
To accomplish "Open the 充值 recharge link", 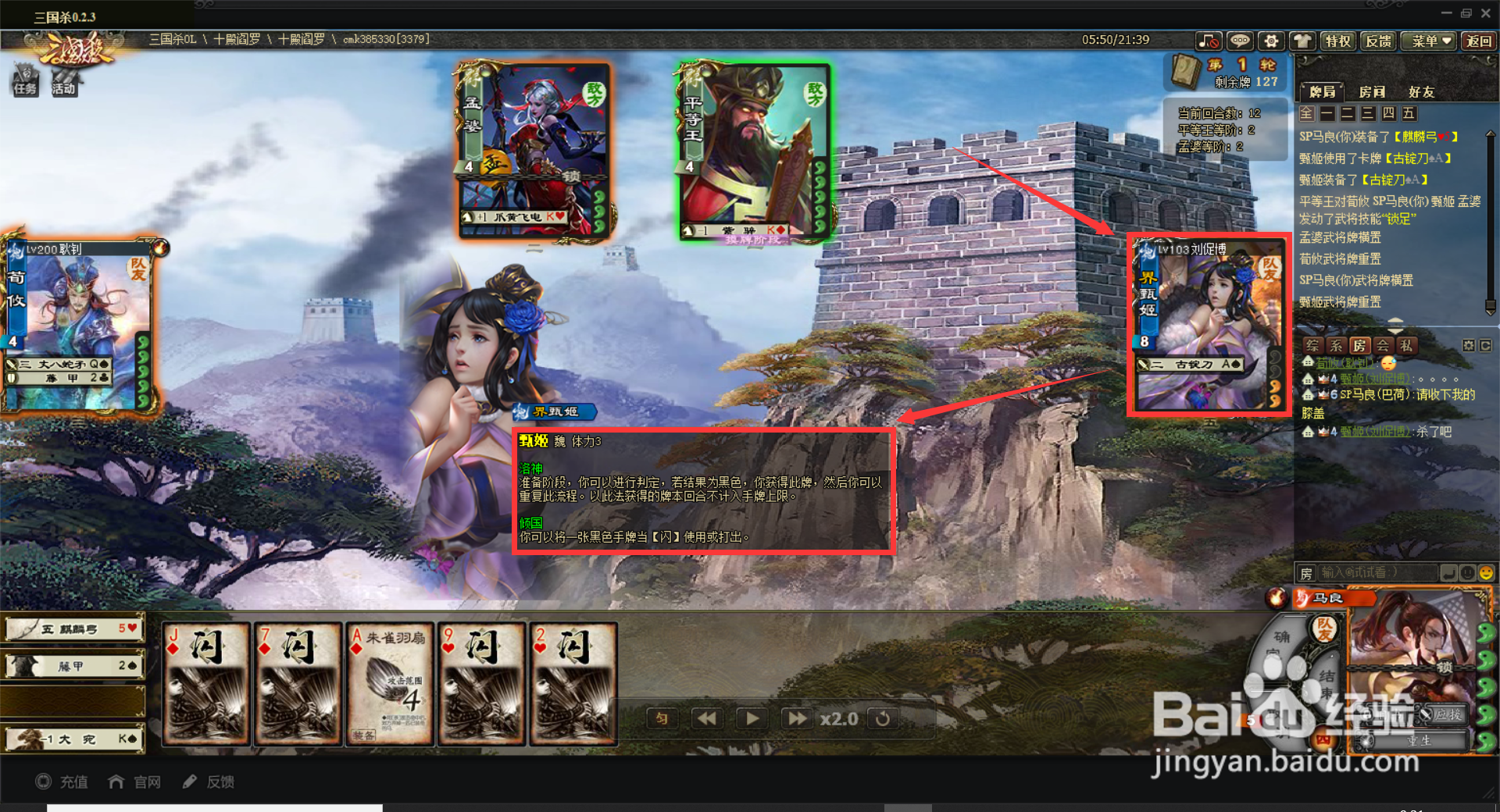I will pos(62,782).
